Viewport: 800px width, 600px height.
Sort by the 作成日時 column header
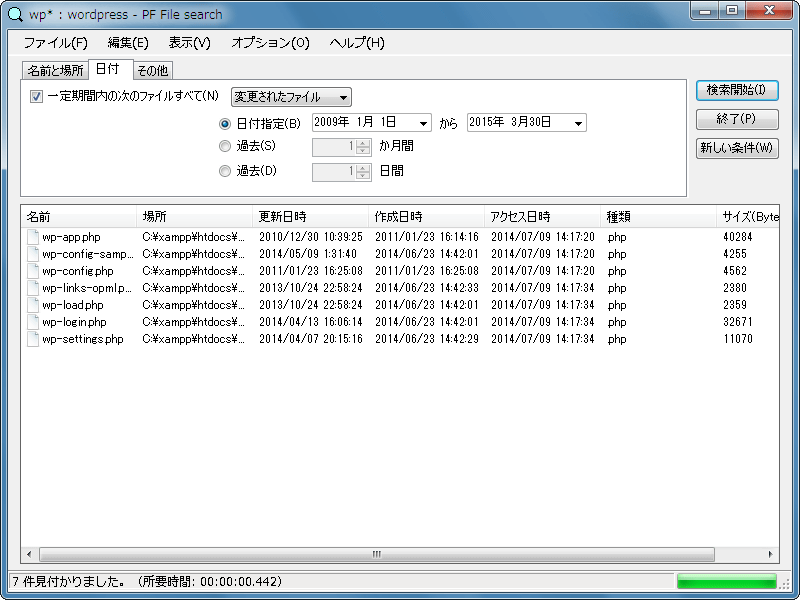[x=426, y=217]
